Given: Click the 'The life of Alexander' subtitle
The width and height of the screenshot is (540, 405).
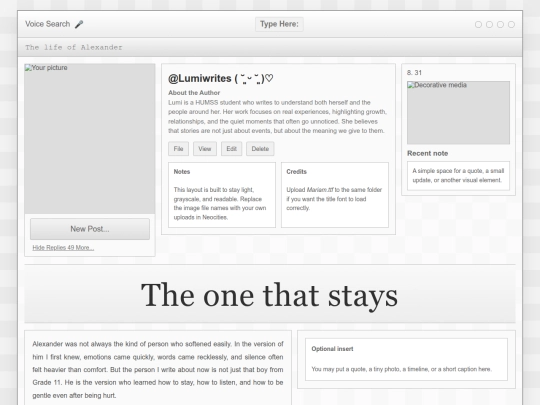Looking at the screenshot, I should coord(74,48).
